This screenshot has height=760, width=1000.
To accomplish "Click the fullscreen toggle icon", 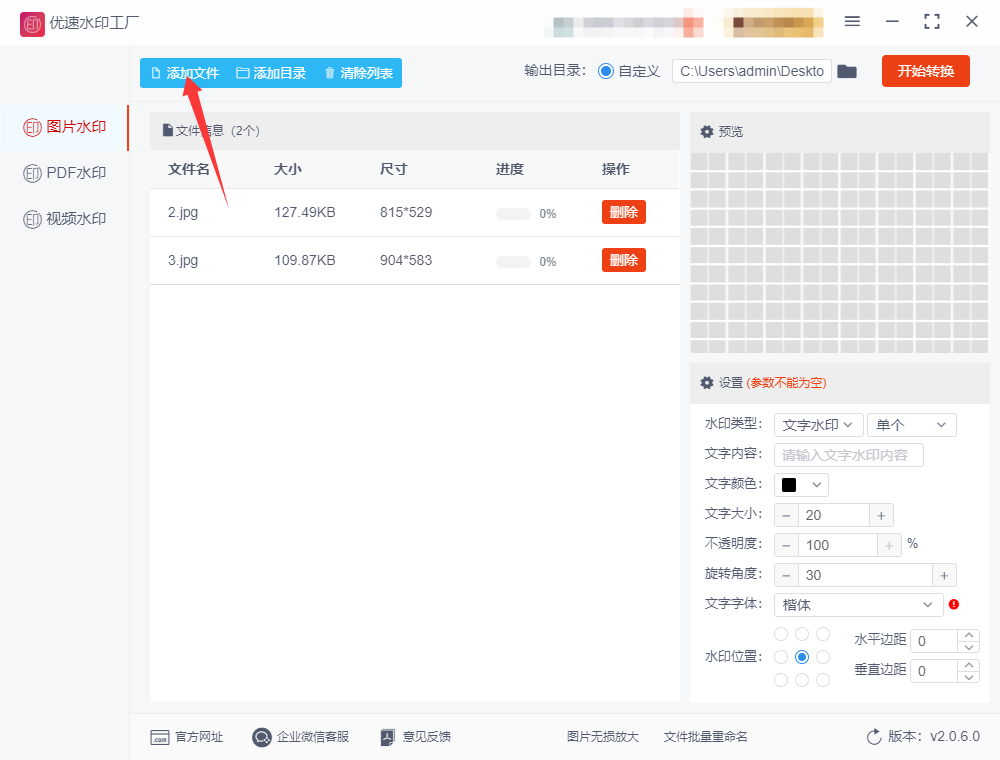I will click(932, 22).
